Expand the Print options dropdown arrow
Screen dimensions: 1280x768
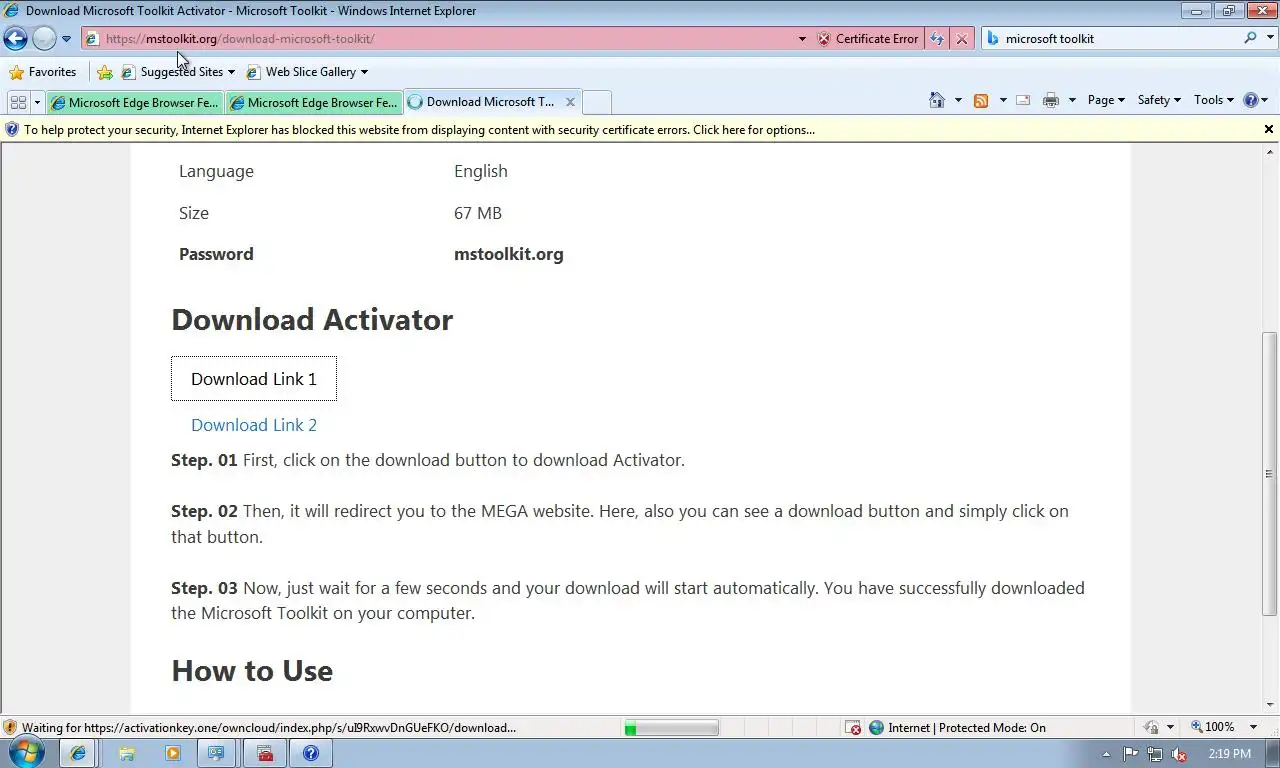tap(1072, 100)
